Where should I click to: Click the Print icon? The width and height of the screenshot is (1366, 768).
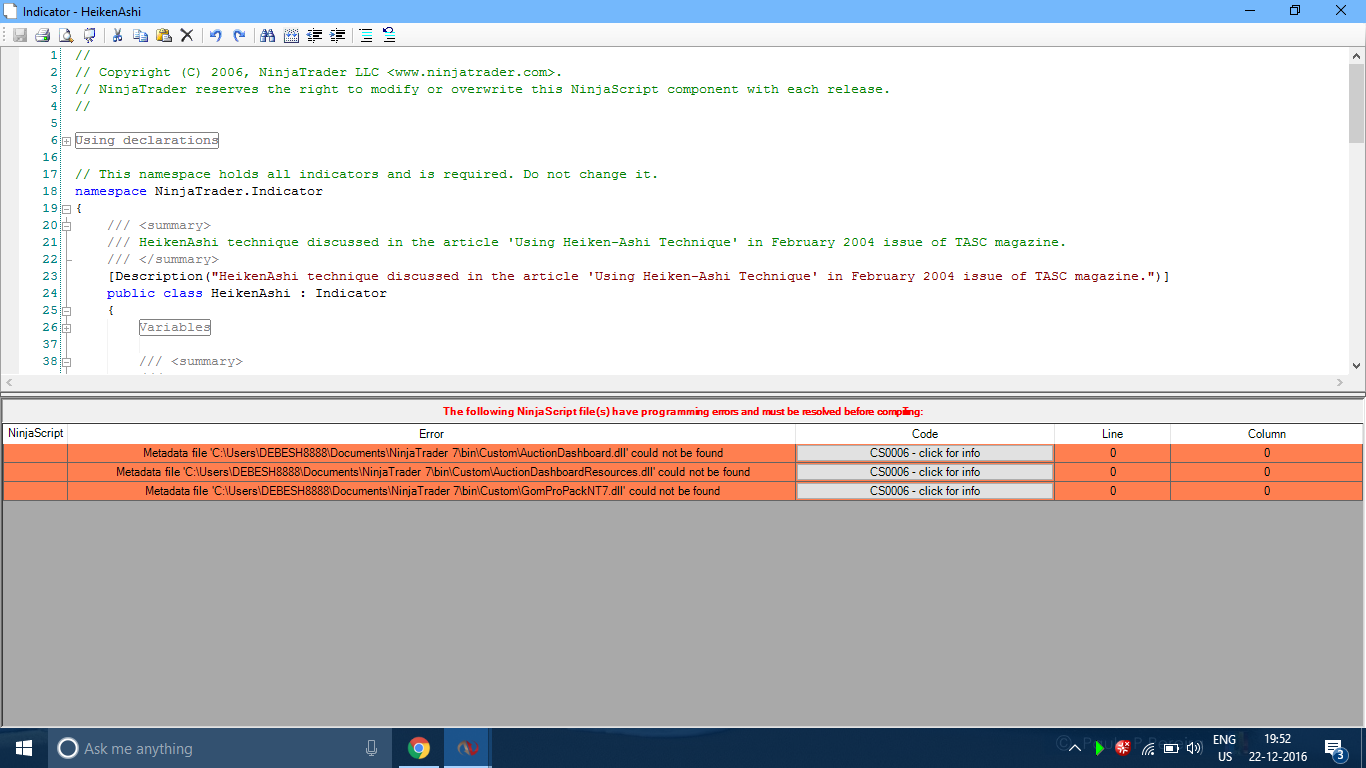pos(42,35)
